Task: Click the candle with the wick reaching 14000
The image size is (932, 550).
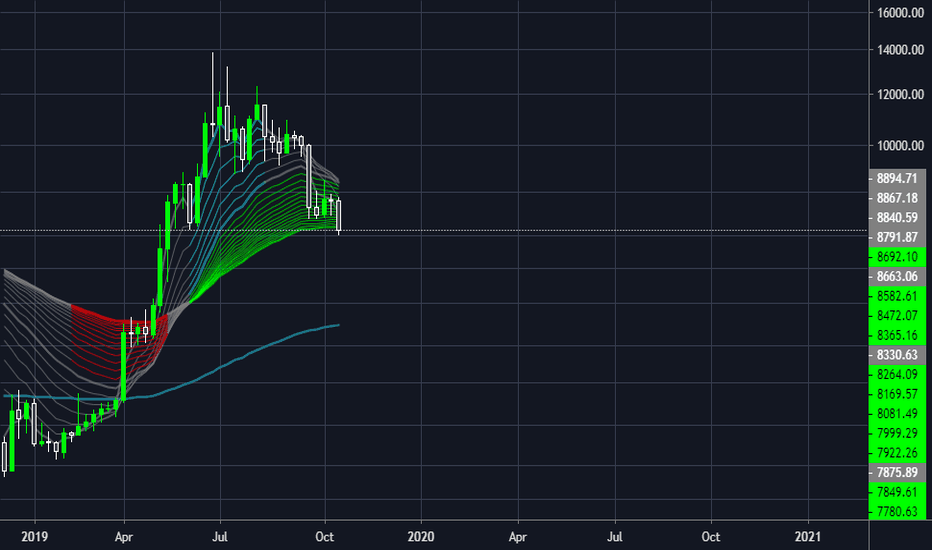Action: pos(213,125)
